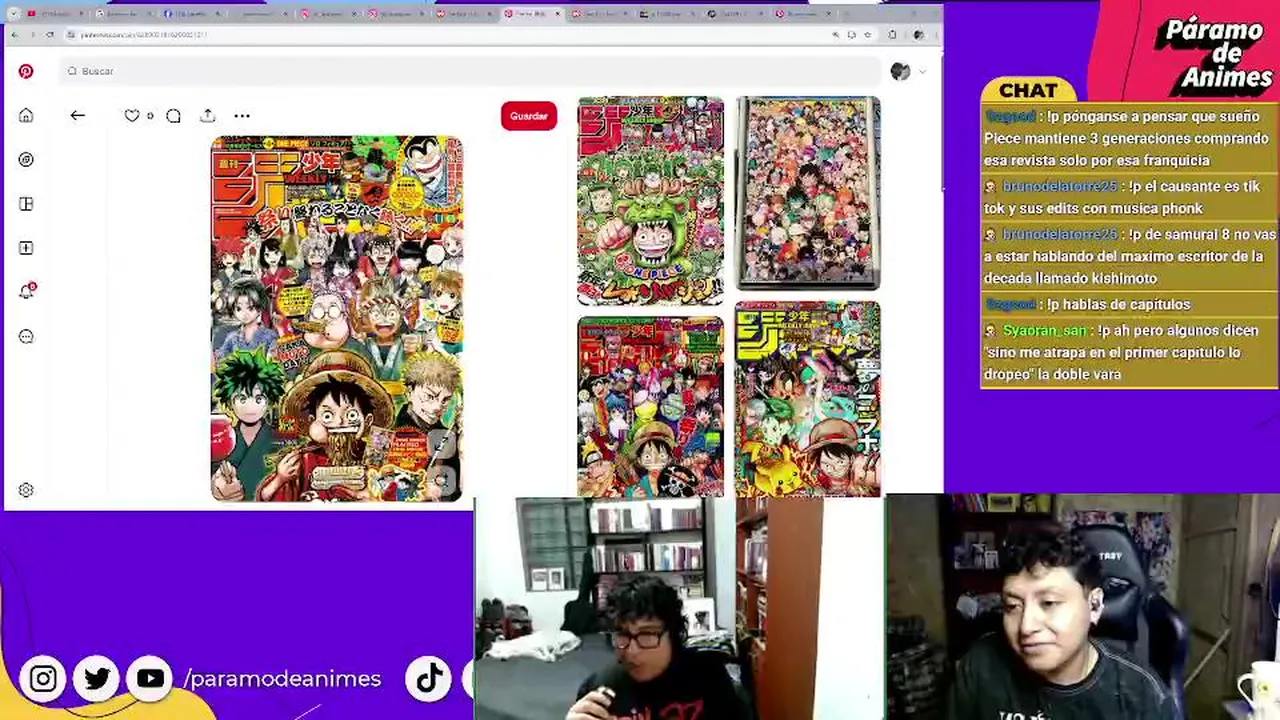Share the pin using the upload icon
Image resolution: width=1280 pixels, height=720 pixels.
point(207,115)
